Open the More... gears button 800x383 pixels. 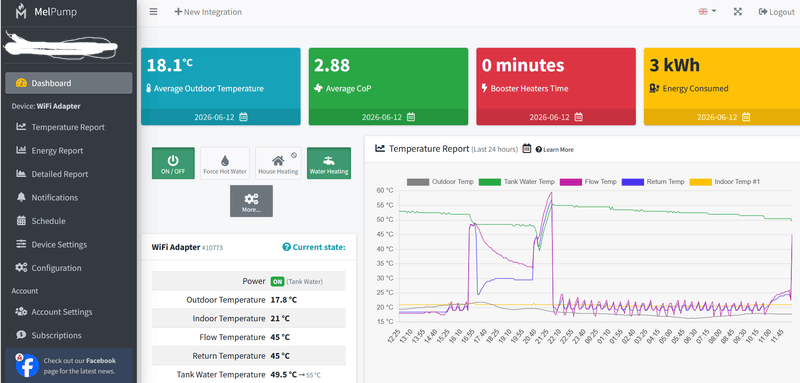point(251,201)
